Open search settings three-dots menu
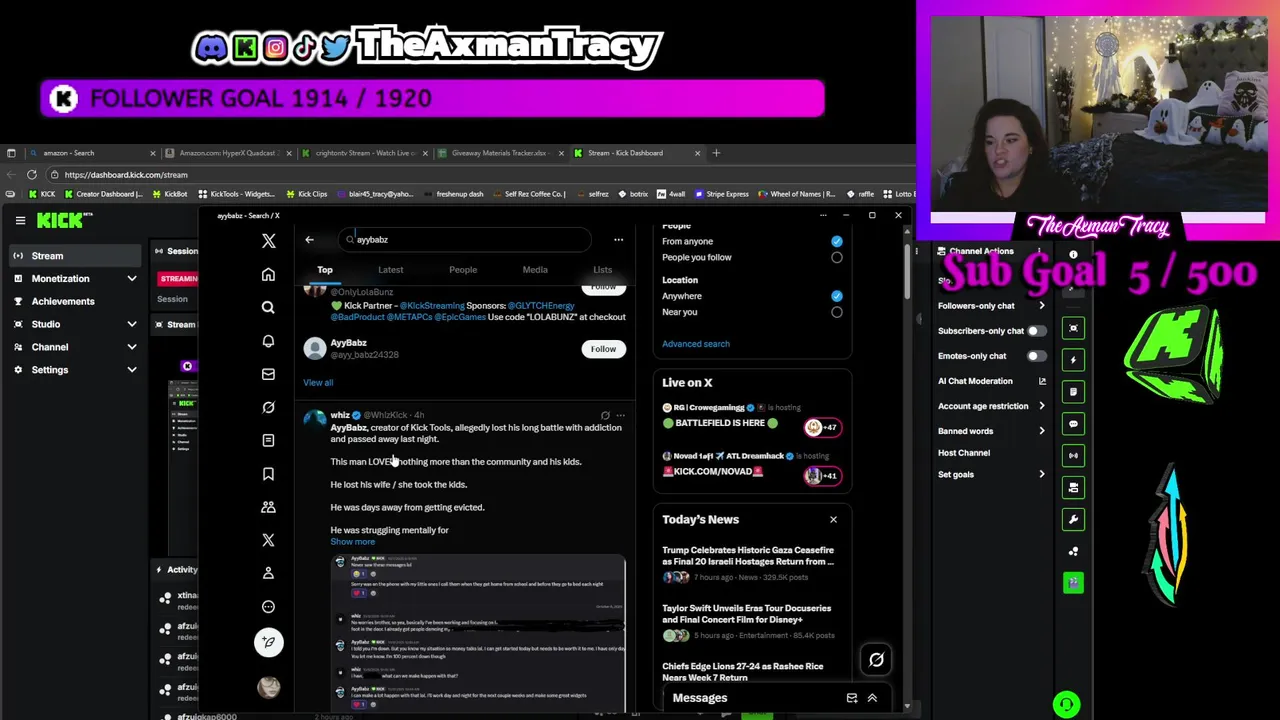The image size is (1280, 720). click(x=618, y=239)
